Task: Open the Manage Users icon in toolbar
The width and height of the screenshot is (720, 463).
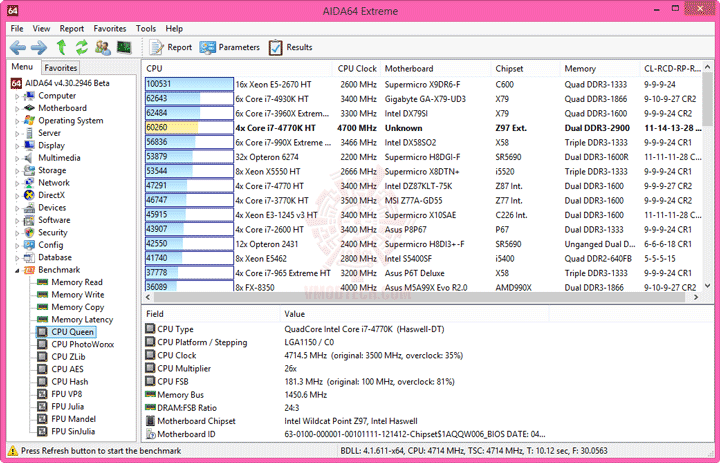Action: [x=103, y=47]
